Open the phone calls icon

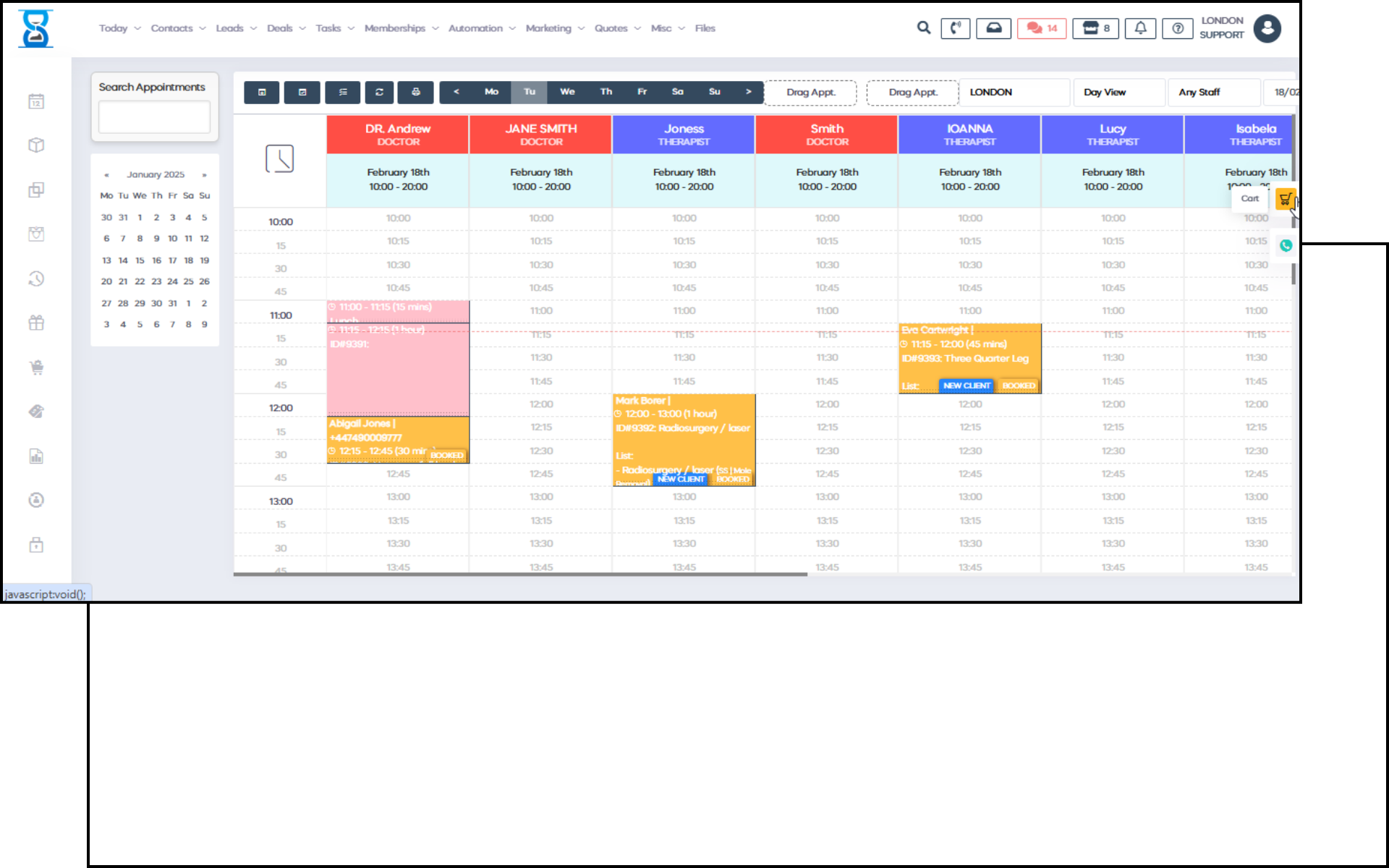click(x=955, y=28)
